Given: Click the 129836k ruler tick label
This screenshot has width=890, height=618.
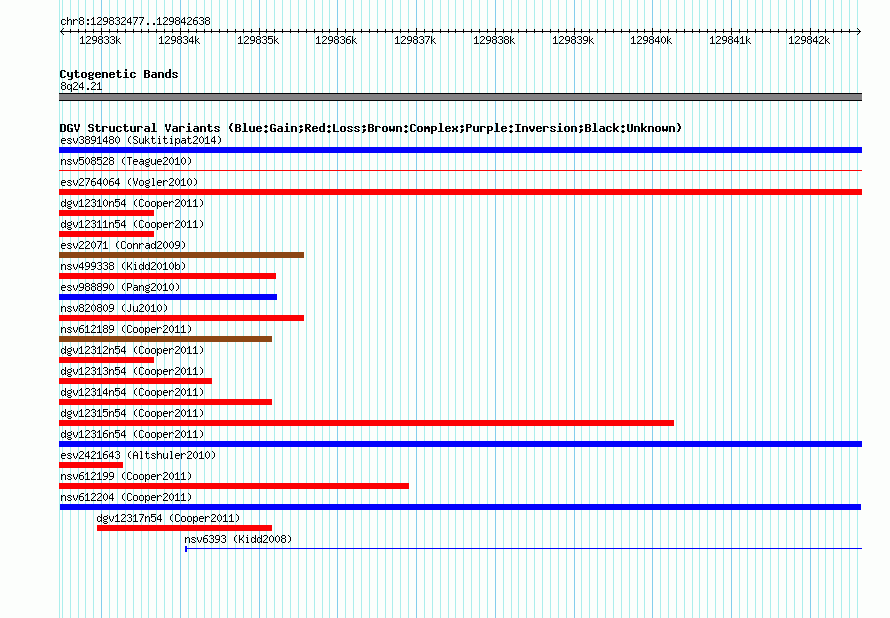Looking at the screenshot, I should [336, 40].
